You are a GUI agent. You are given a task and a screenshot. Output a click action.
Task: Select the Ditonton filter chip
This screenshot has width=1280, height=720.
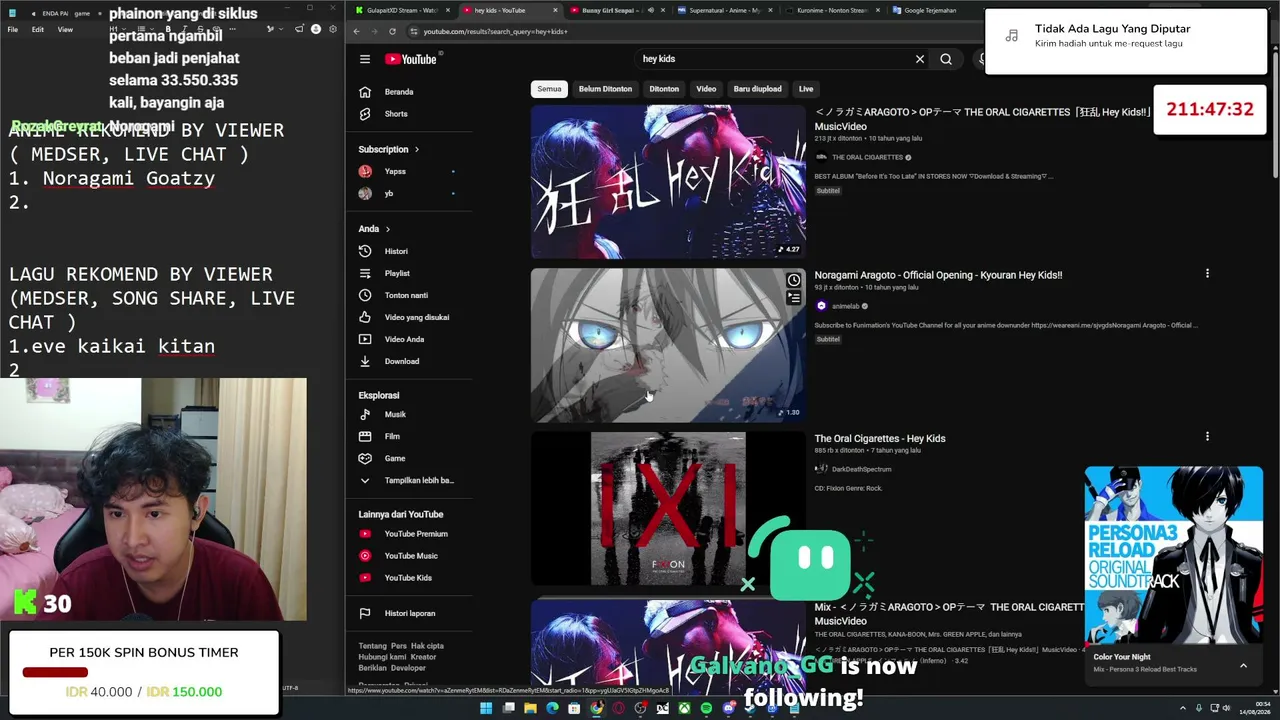pyautogui.click(x=664, y=89)
